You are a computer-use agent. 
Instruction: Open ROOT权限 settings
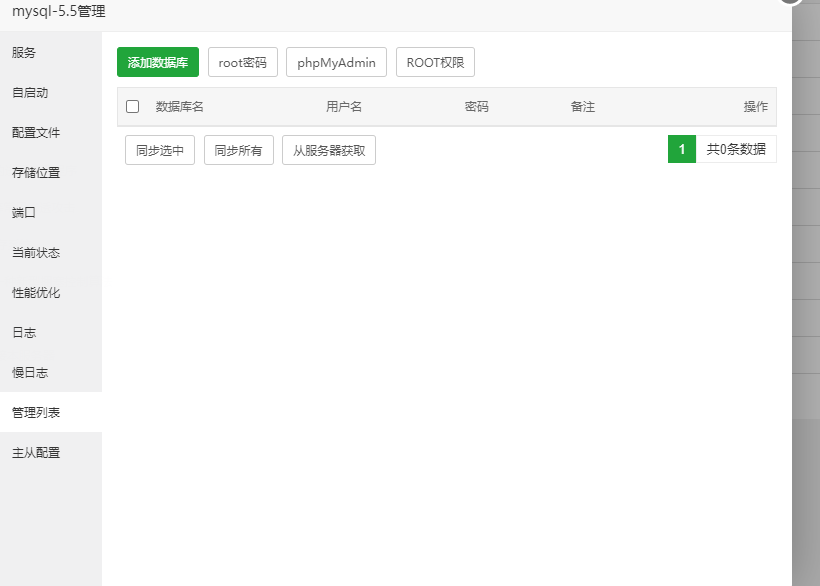(435, 62)
